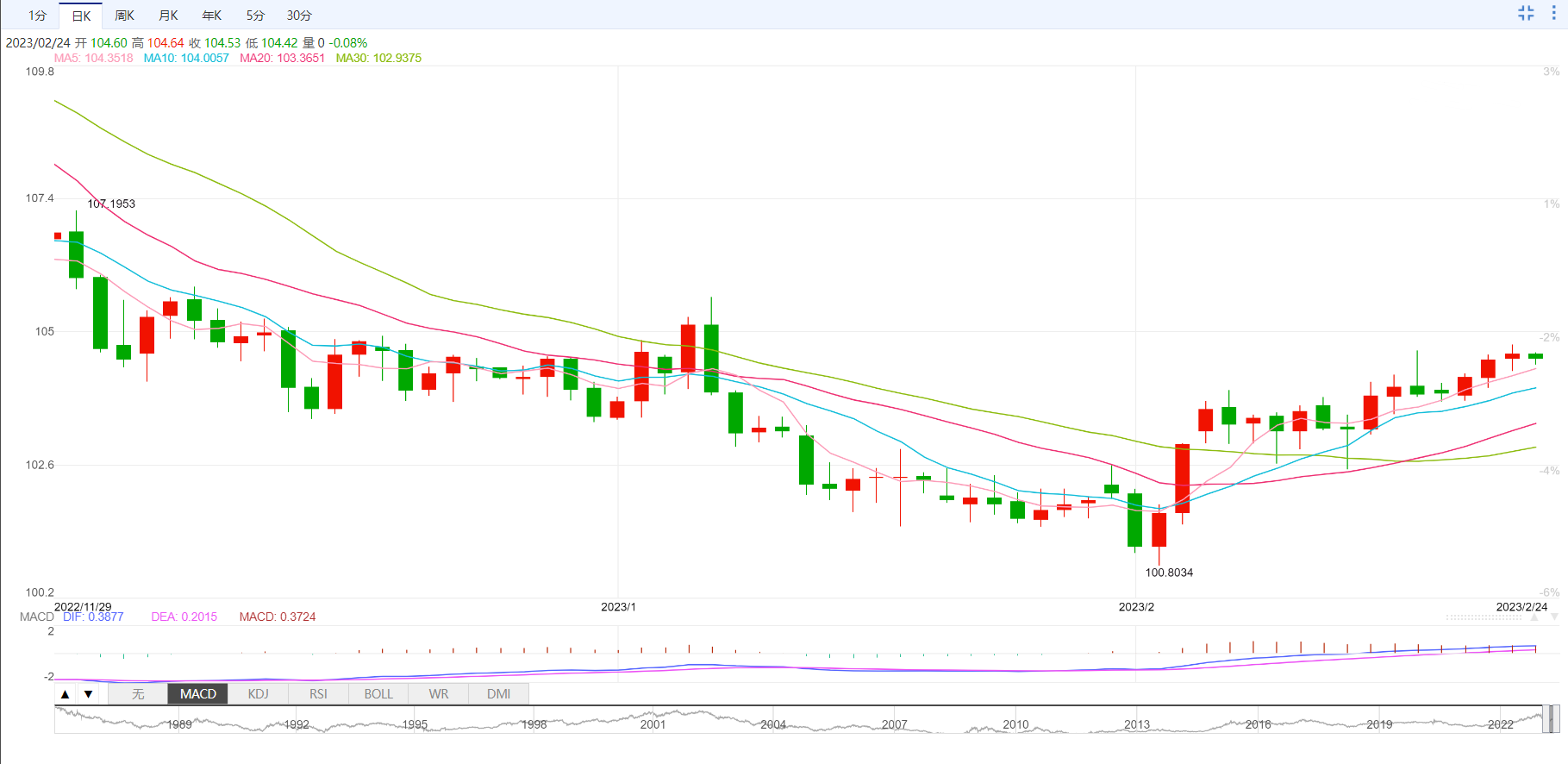Click the overview timeline near 2001
The height and width of the screenshot is (764, 1568).
coord(653,724)
